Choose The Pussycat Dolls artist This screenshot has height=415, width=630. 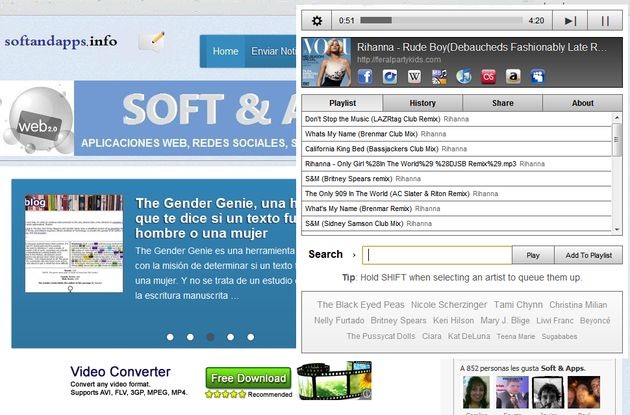click(381, 336)
